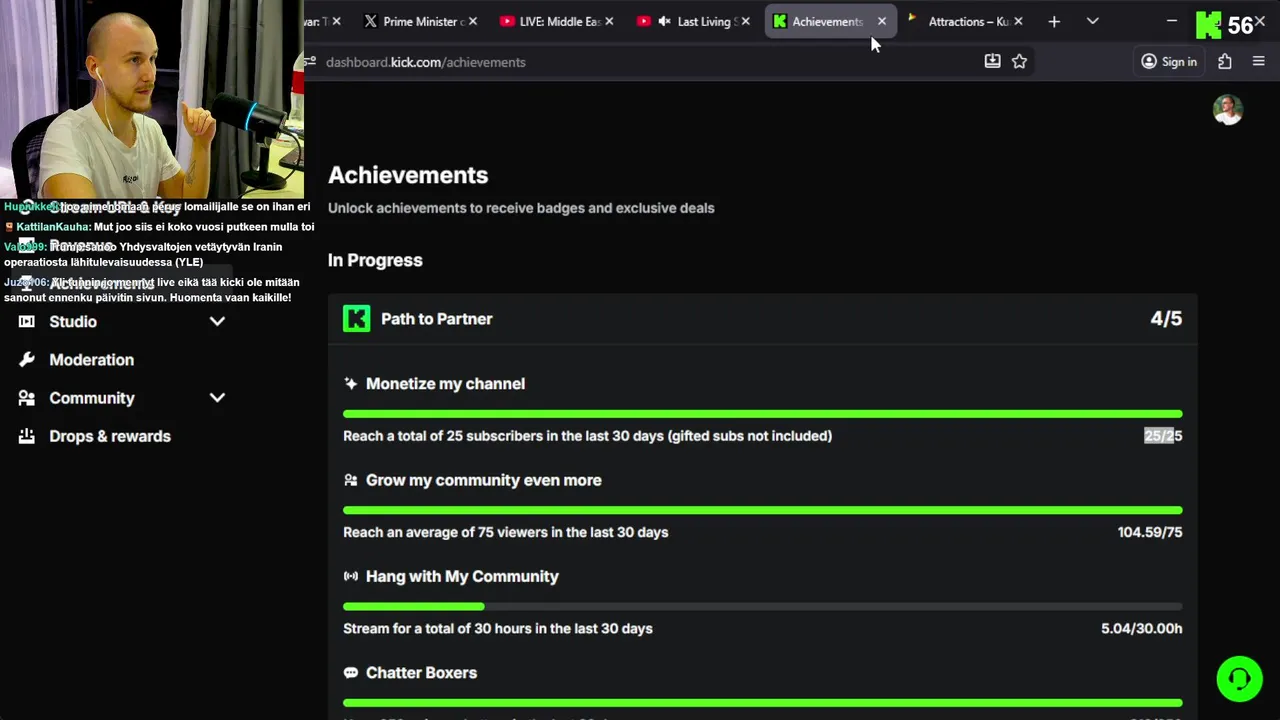The width and height of the screenshot is (1280, 720).
Task: Click the KattilanKauha chat message
Action: (x=160, y=227)
